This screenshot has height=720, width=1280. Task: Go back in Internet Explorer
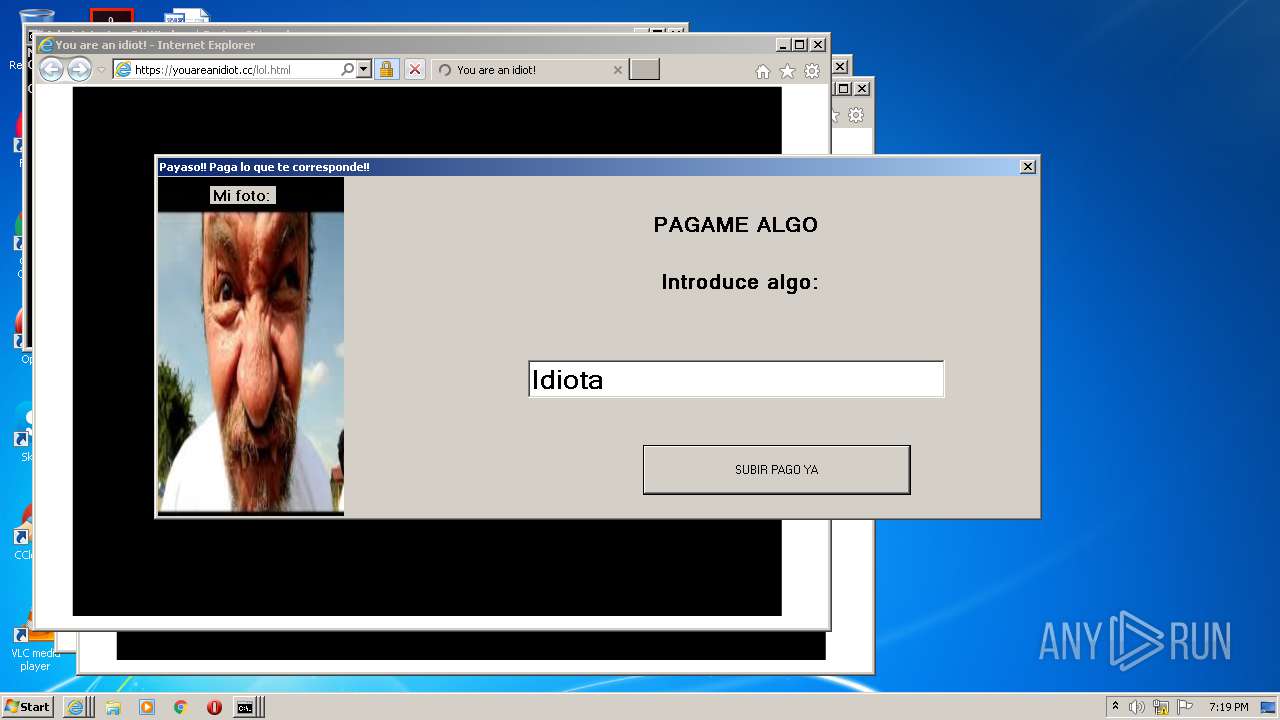tap(51, 69)
